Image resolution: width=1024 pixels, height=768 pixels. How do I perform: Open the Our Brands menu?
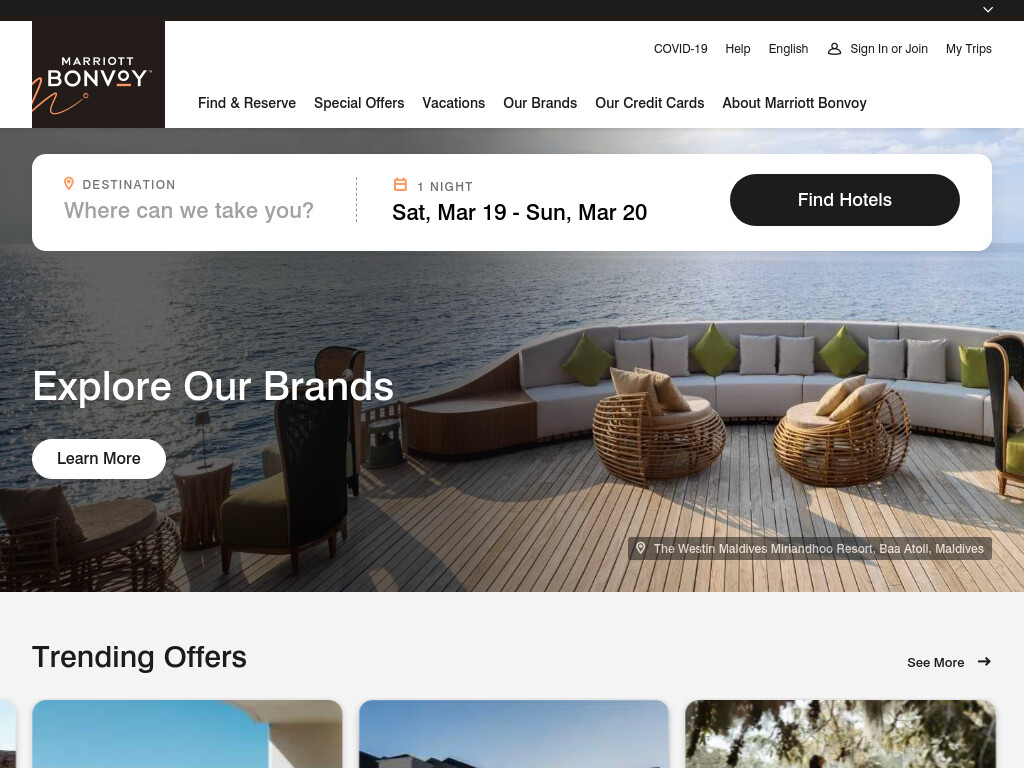(540, 103)
